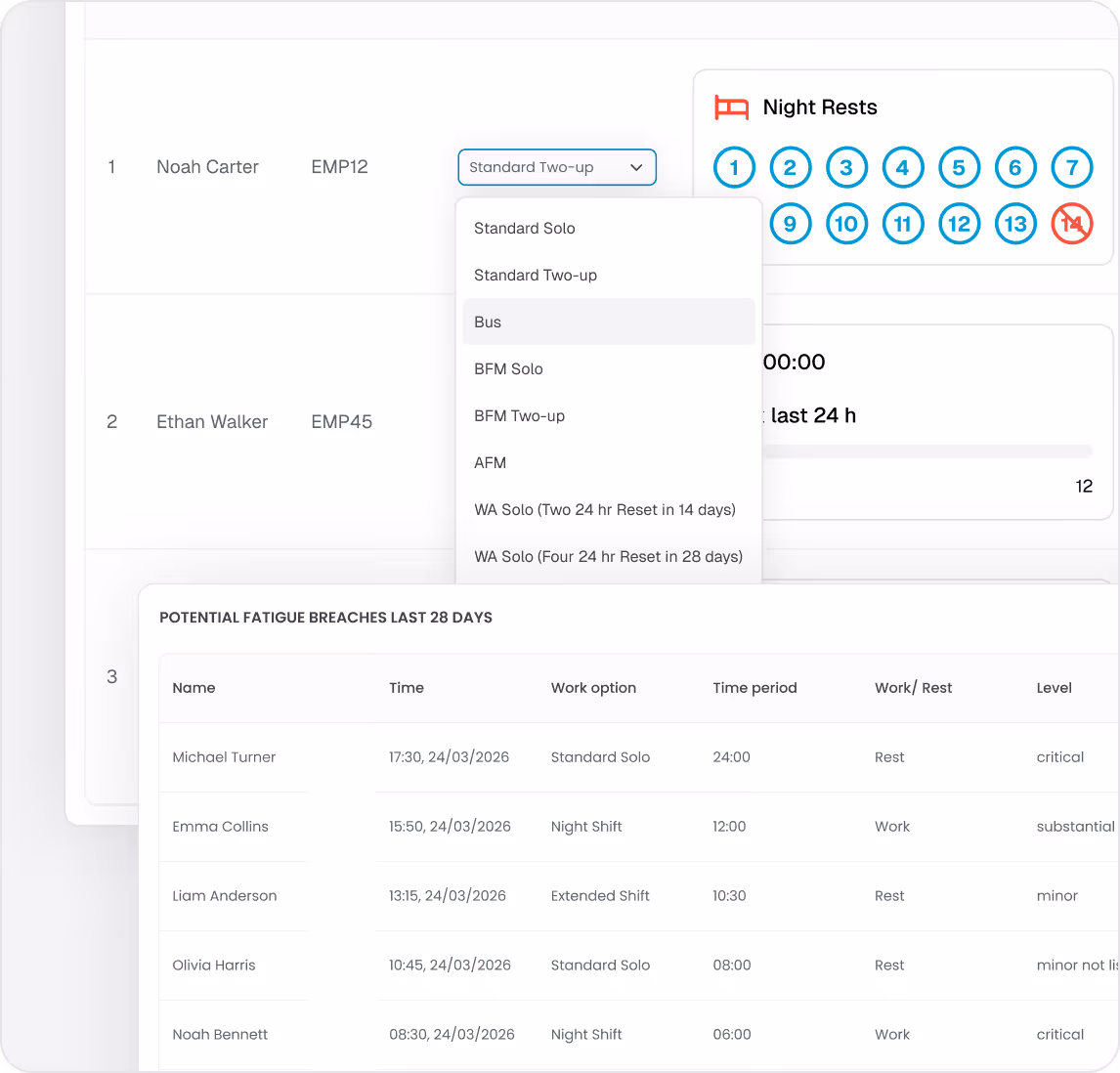Click Liam Anderson's minor level cell
1120x1073 pixels.
tap(1057, 896)
